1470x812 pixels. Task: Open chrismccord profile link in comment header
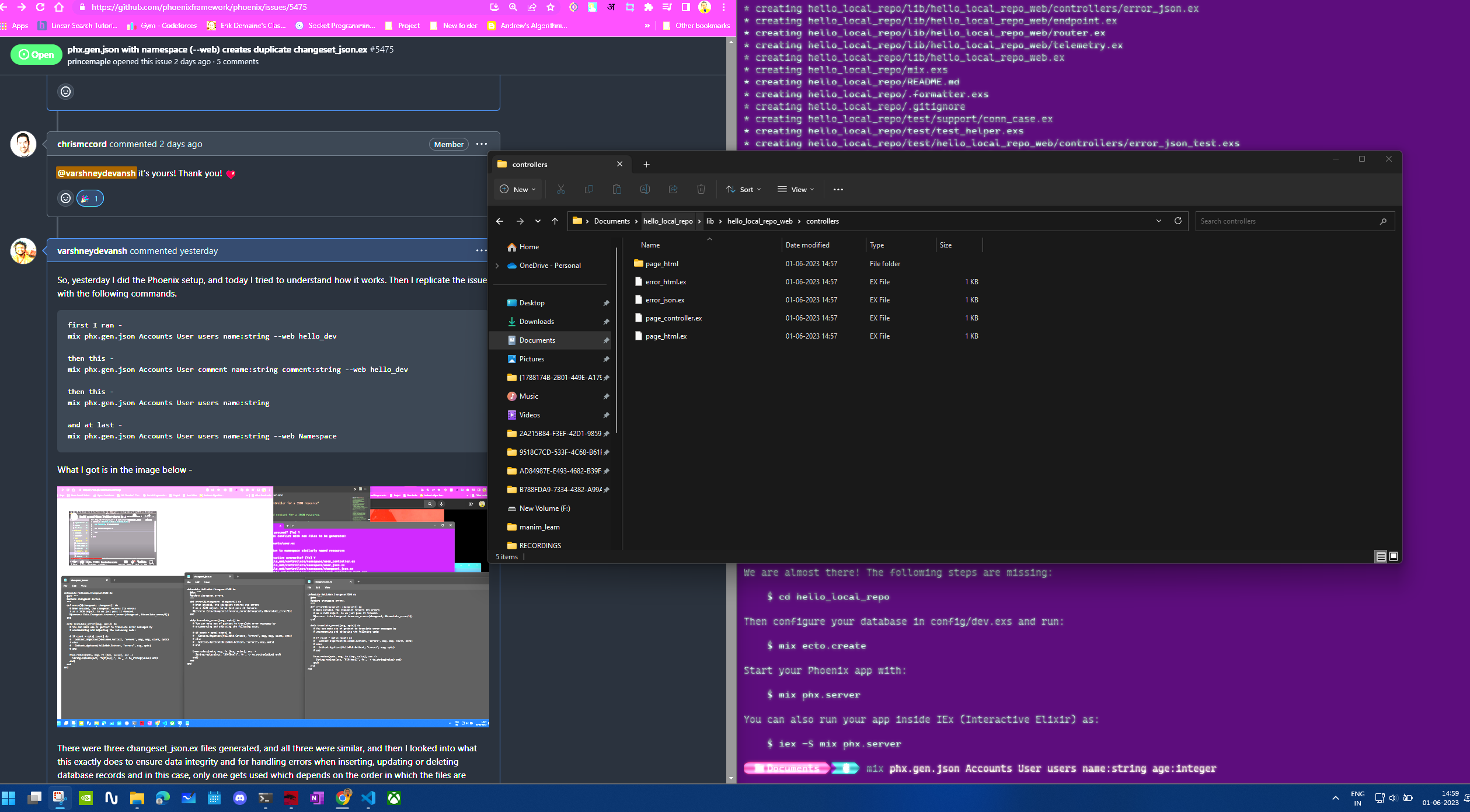pyautogui.click(x=82, y=144)
